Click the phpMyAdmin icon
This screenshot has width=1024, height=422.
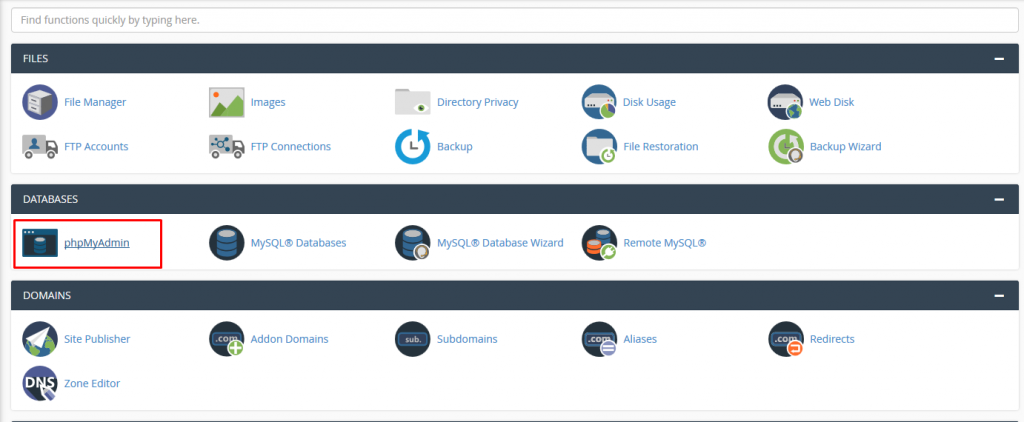pyautogui.click(x=40, y=243)
